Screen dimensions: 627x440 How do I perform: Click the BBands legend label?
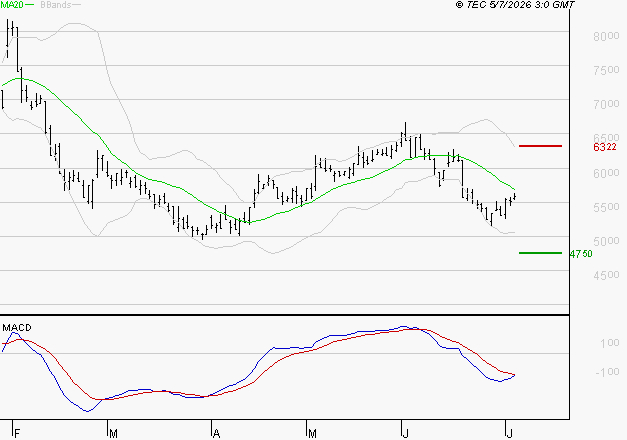56,5
